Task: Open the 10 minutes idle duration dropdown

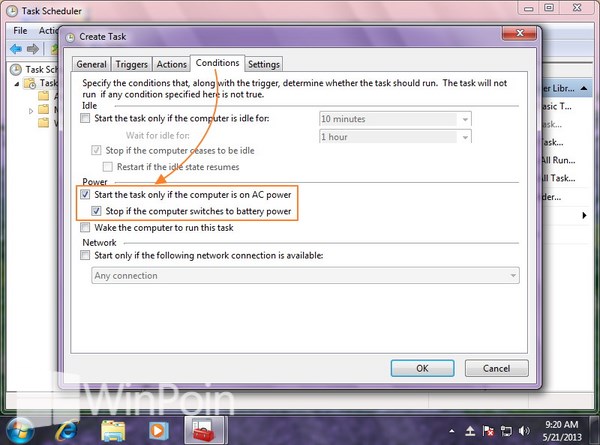Action: coord(395,119)
